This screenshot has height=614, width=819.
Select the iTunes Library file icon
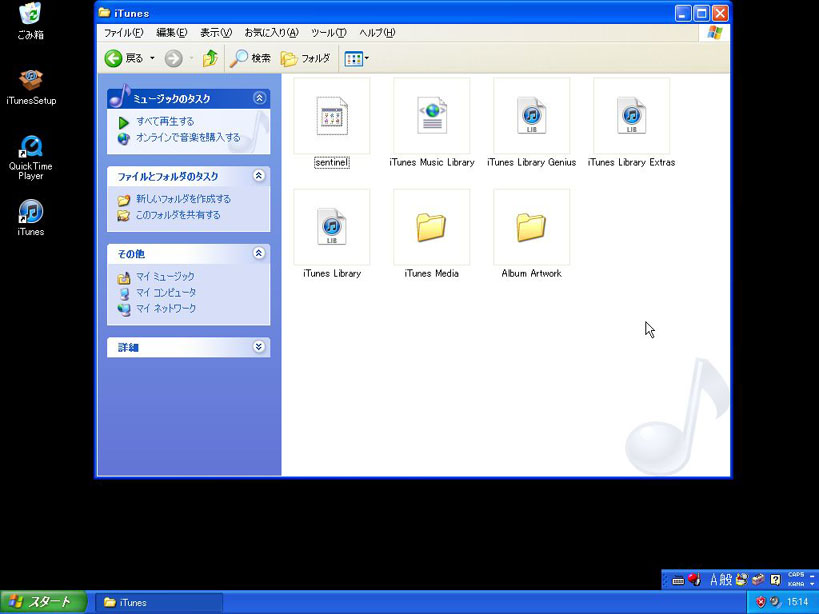[x=332, y=227]
